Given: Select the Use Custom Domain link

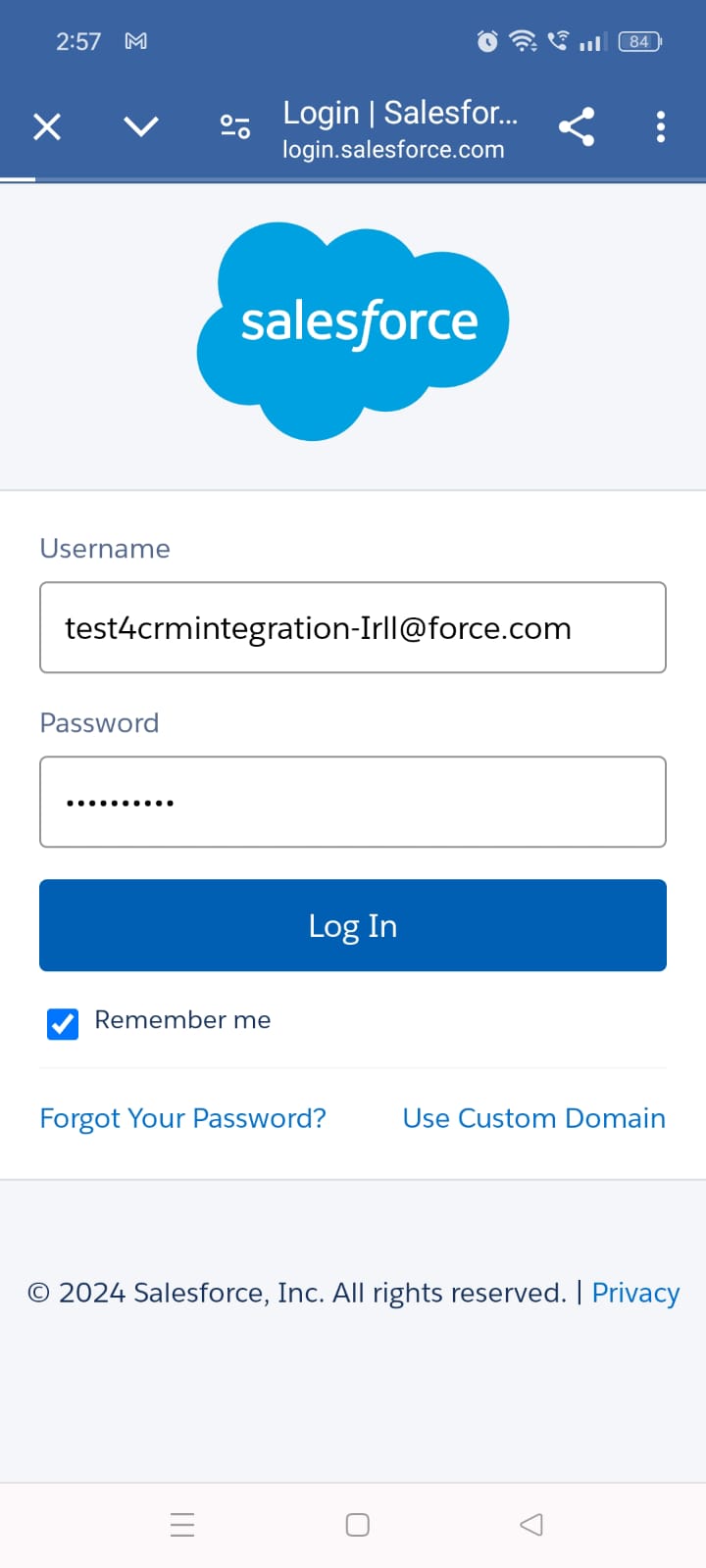Looking at the screenshot, I should (x=534, y=1118).
